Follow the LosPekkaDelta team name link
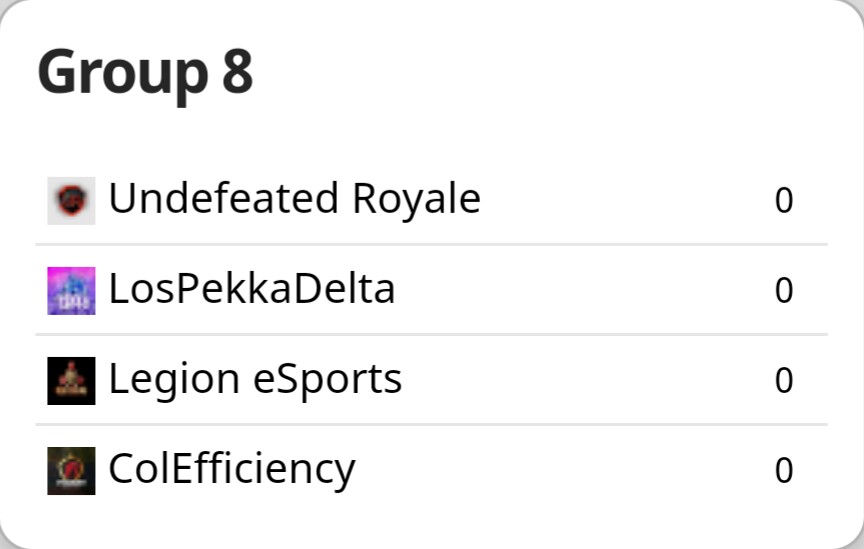 [251, 289]
